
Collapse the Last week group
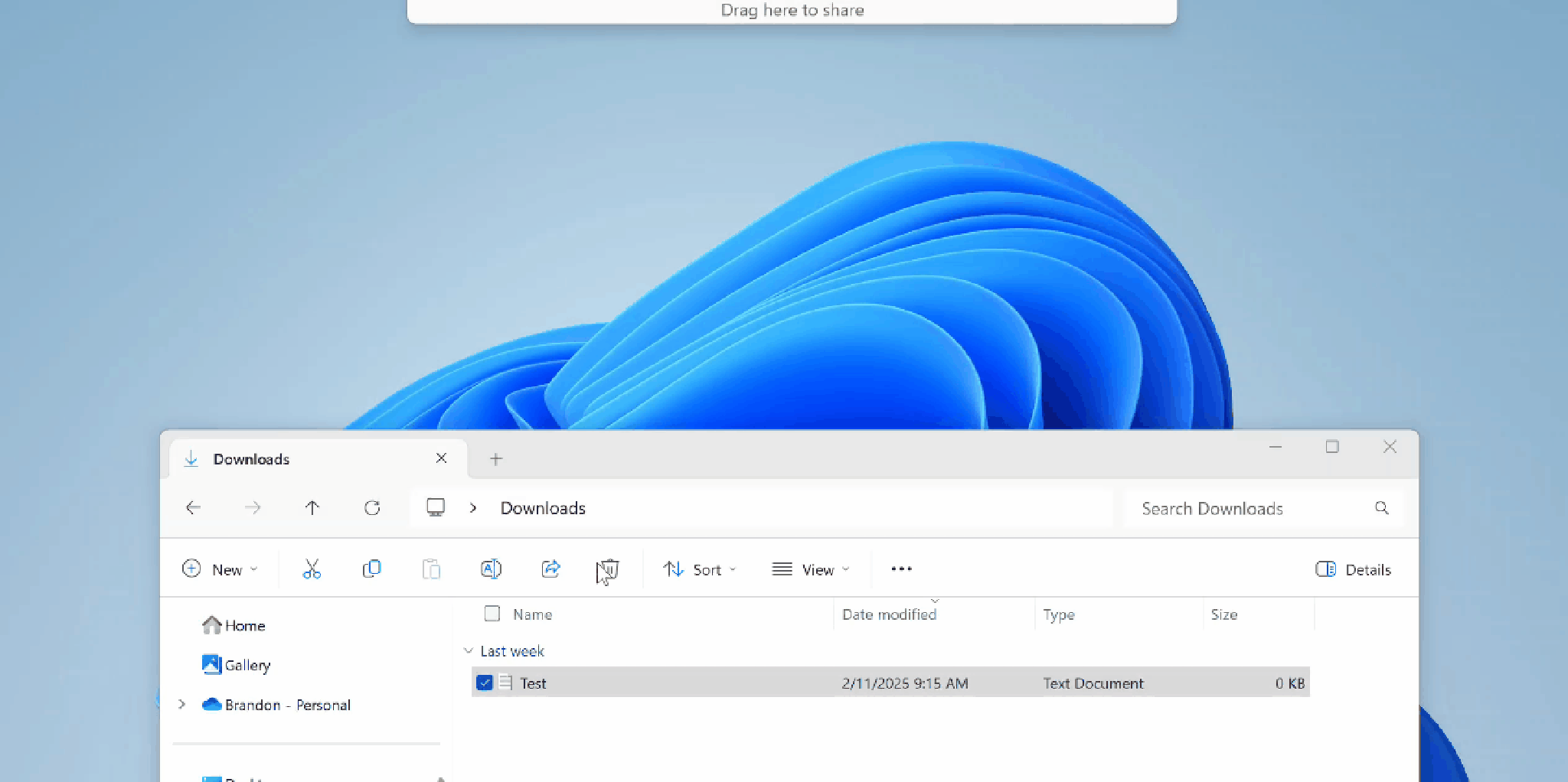point(469,651)
